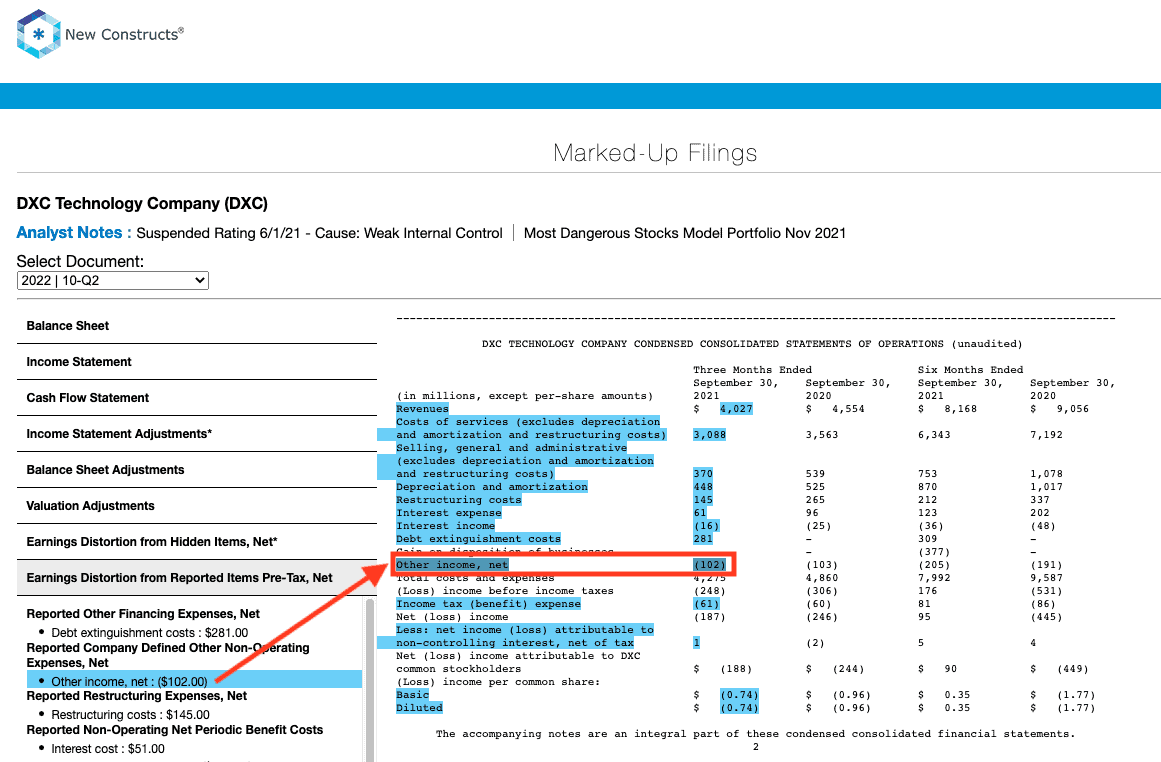Click highlighted Basic per share label

(x=412, y=695)
